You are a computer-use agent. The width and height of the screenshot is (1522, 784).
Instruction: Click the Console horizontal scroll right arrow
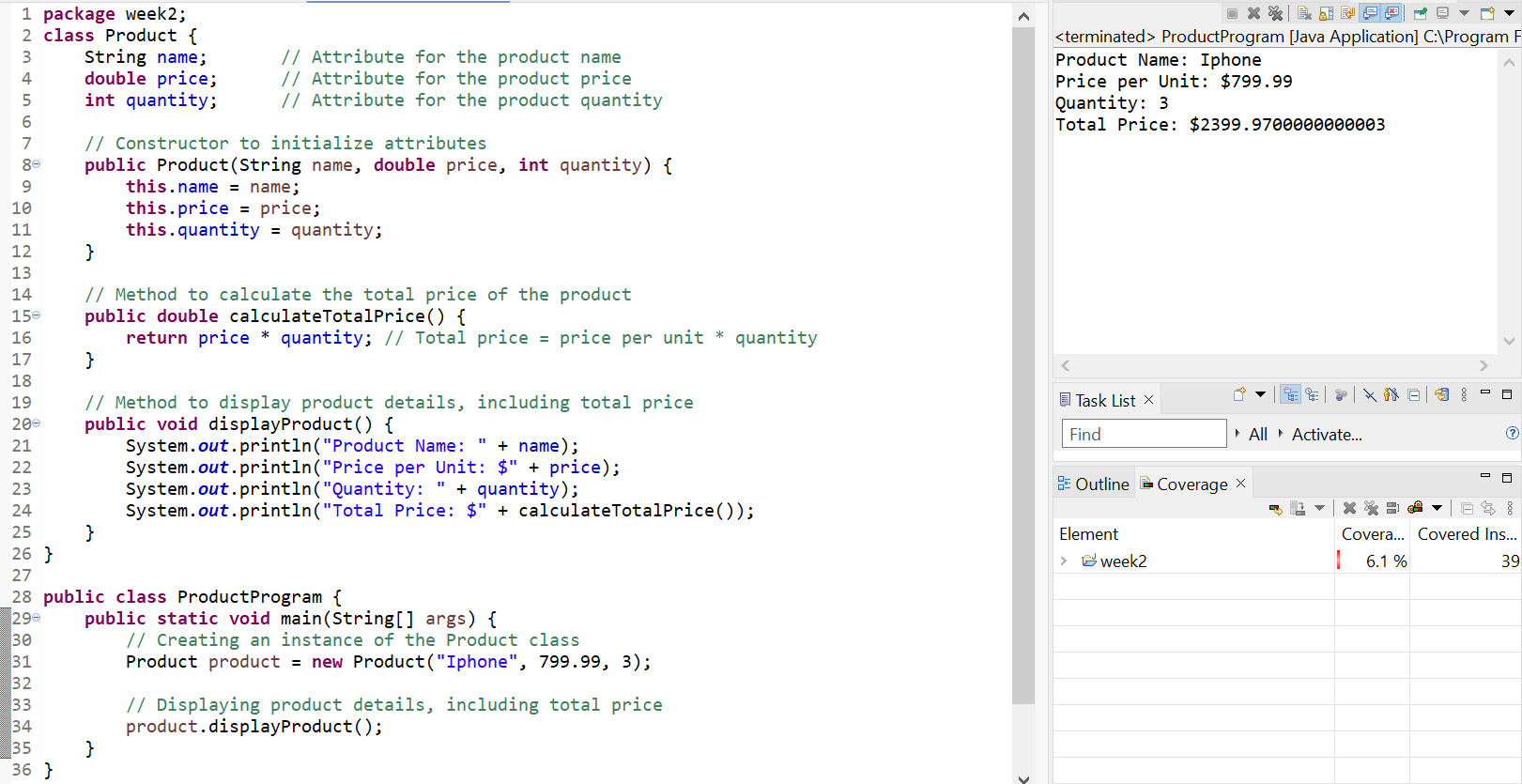1484,365
